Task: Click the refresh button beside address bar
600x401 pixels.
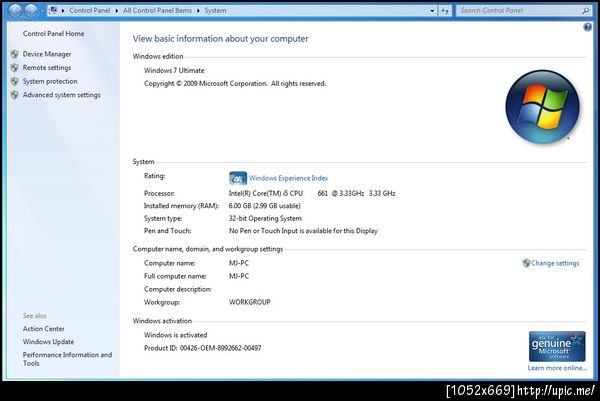Action: 445,11
